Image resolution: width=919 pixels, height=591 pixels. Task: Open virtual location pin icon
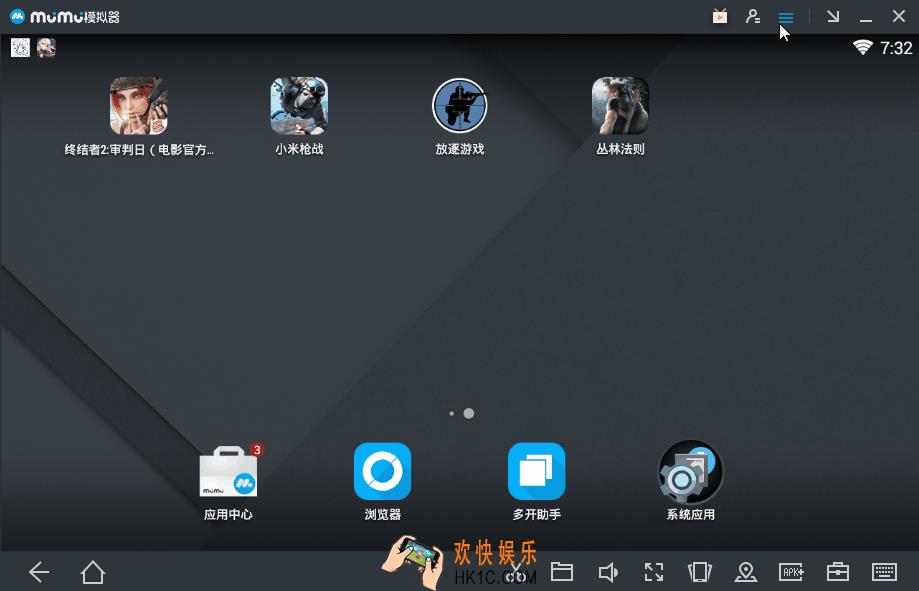pos(746,572)
